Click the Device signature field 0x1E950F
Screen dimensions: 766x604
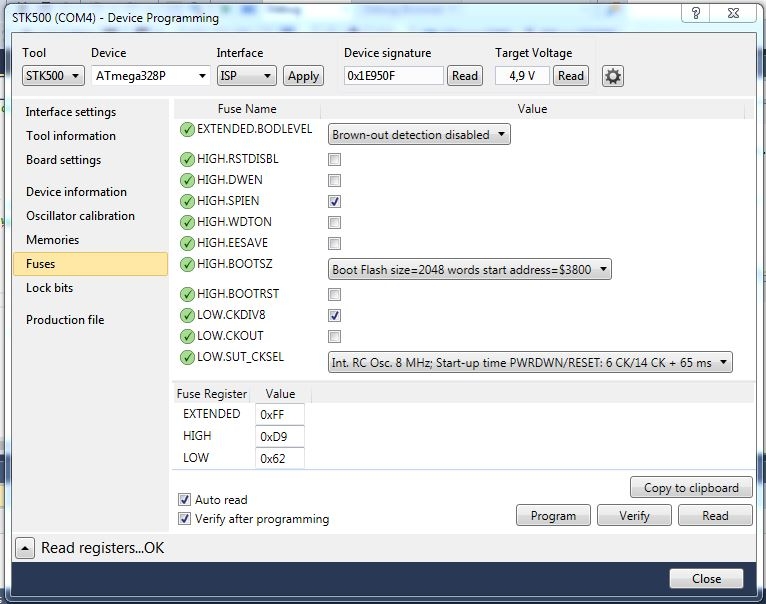point(393,76)
